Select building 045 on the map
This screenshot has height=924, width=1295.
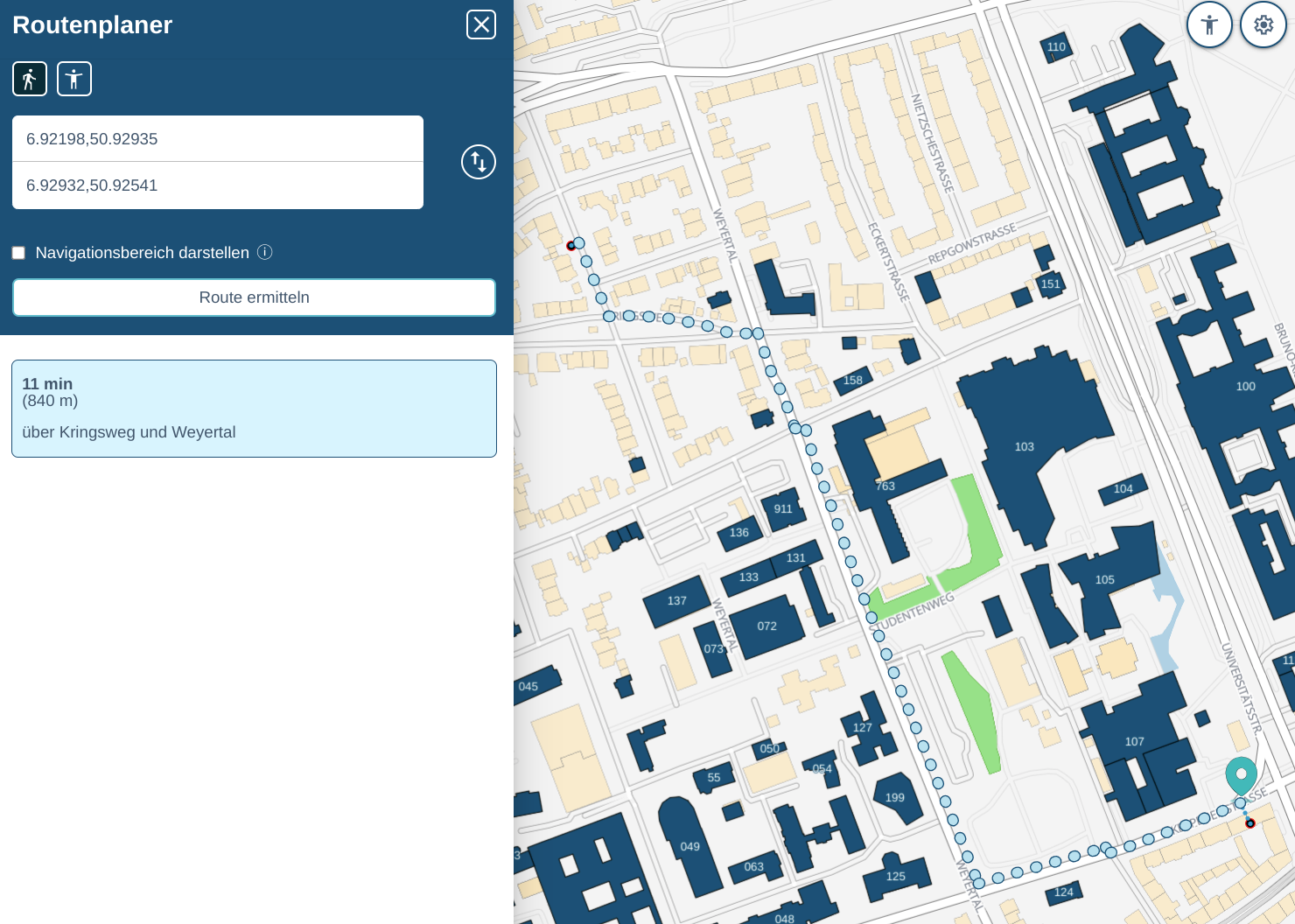coord(528,686)
